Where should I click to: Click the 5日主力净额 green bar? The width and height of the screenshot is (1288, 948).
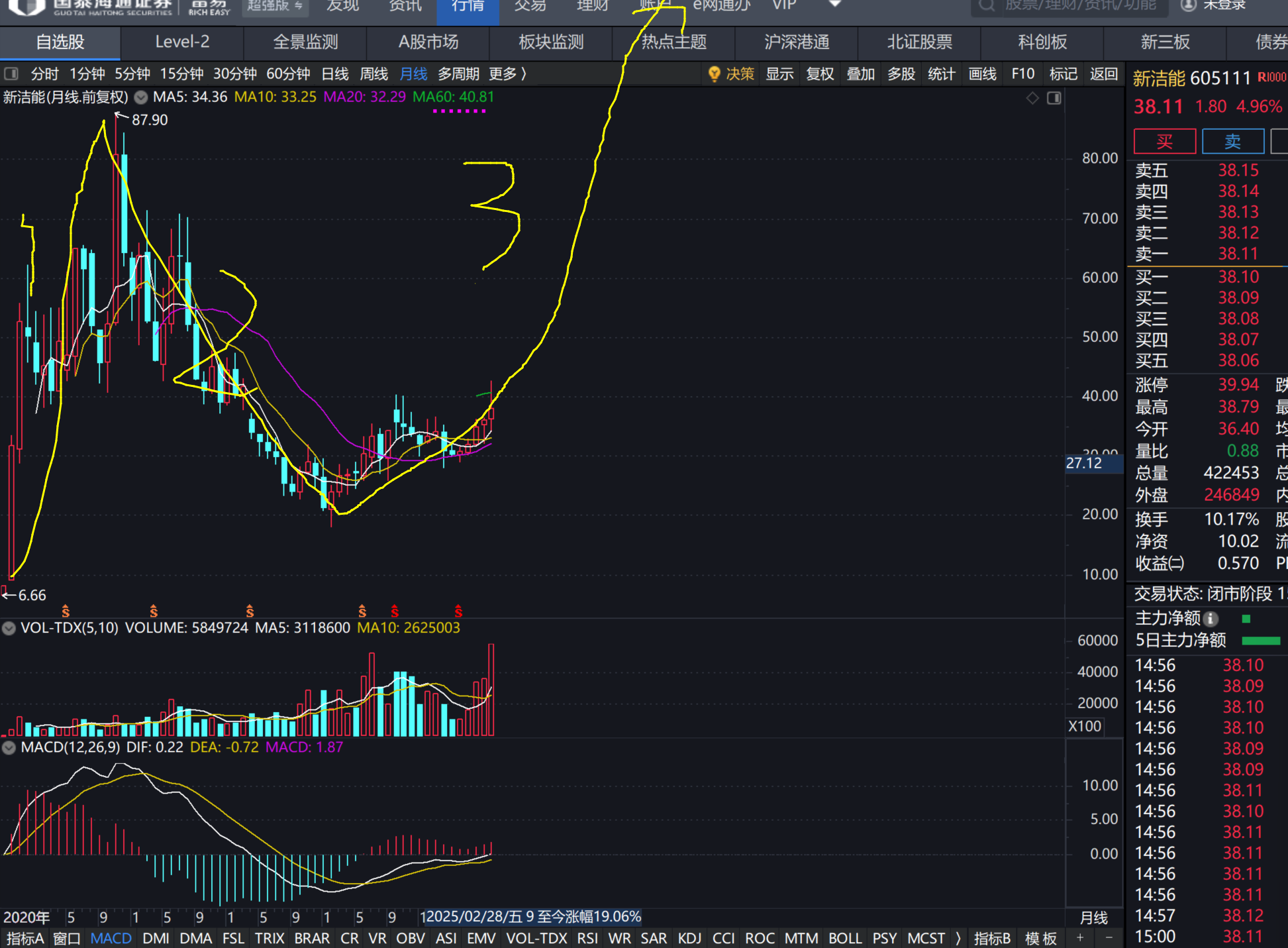coord(1260,641)
